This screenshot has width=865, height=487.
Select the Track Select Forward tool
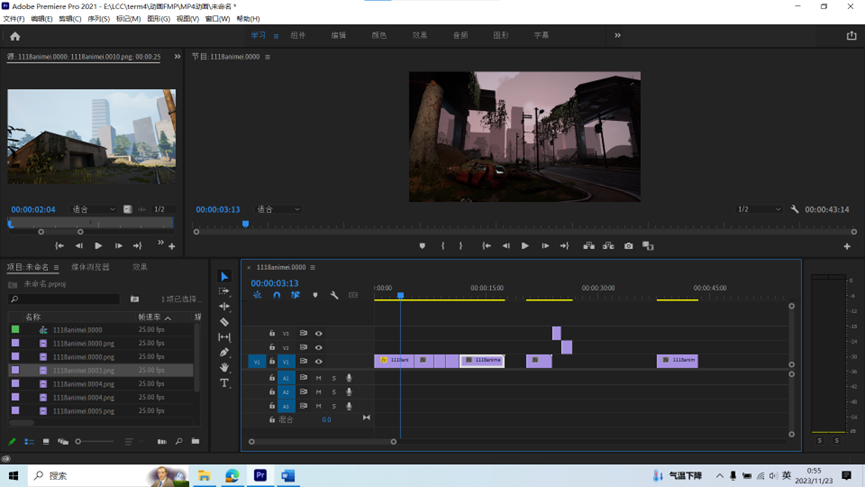(x=224, y=291)
